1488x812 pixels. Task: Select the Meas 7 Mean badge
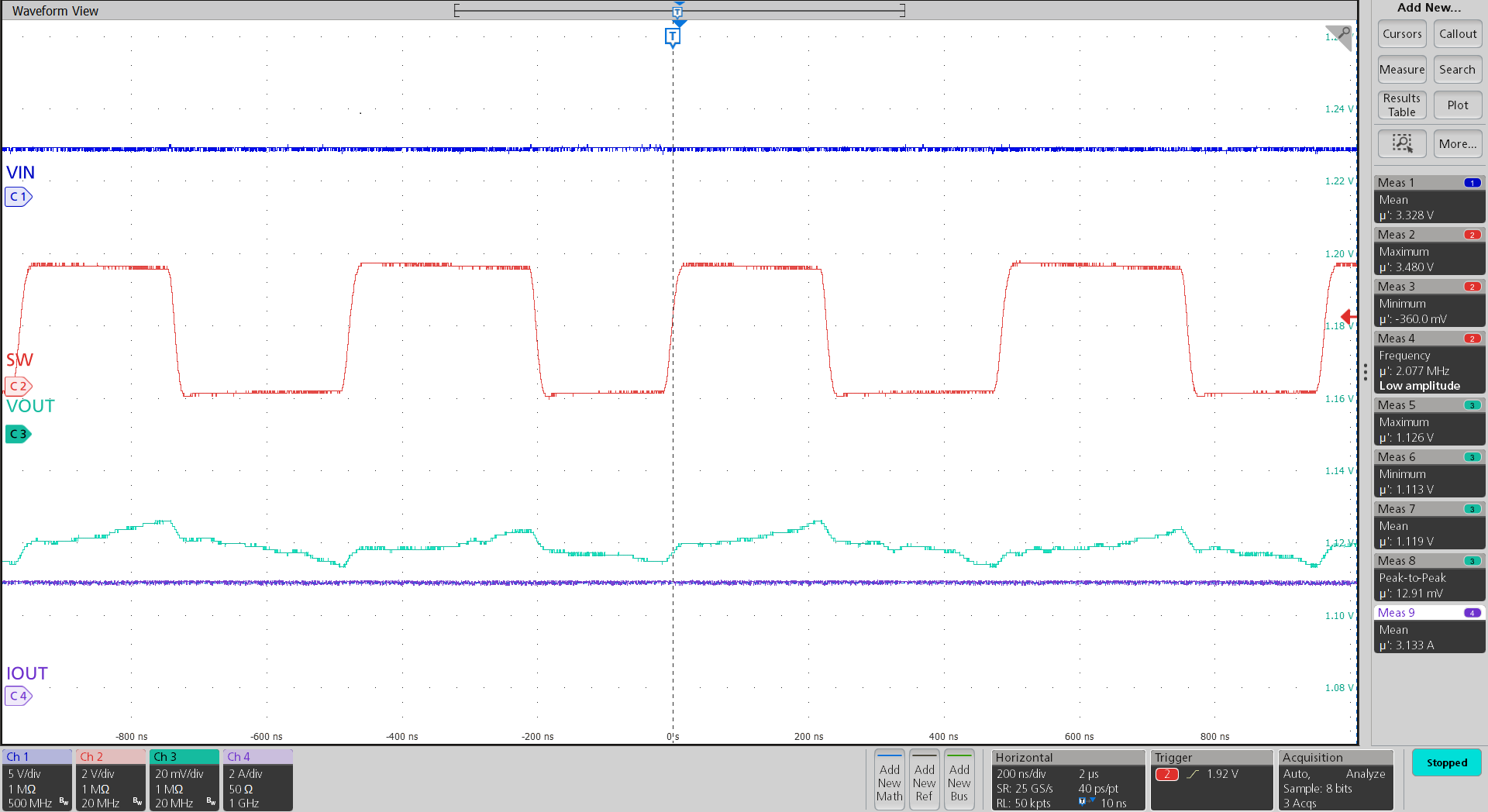click(x=1429, y=525)
